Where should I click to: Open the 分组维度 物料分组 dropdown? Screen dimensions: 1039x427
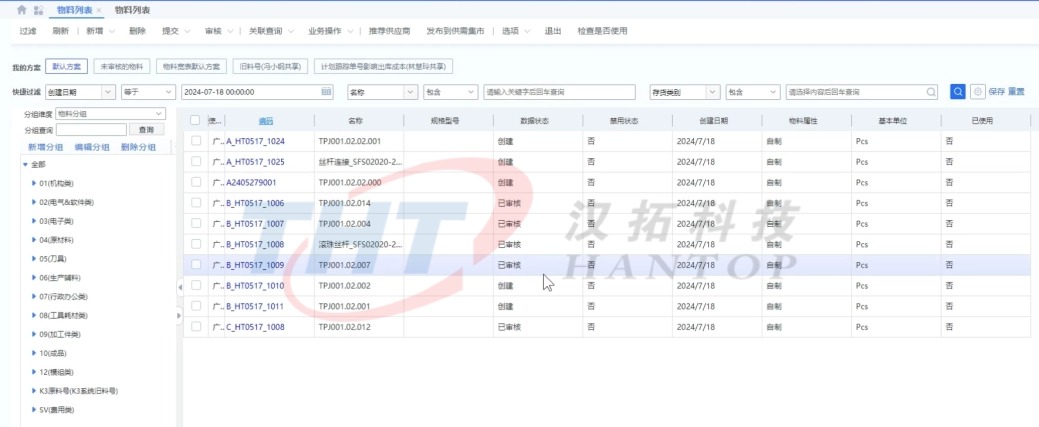coord(110,114)
